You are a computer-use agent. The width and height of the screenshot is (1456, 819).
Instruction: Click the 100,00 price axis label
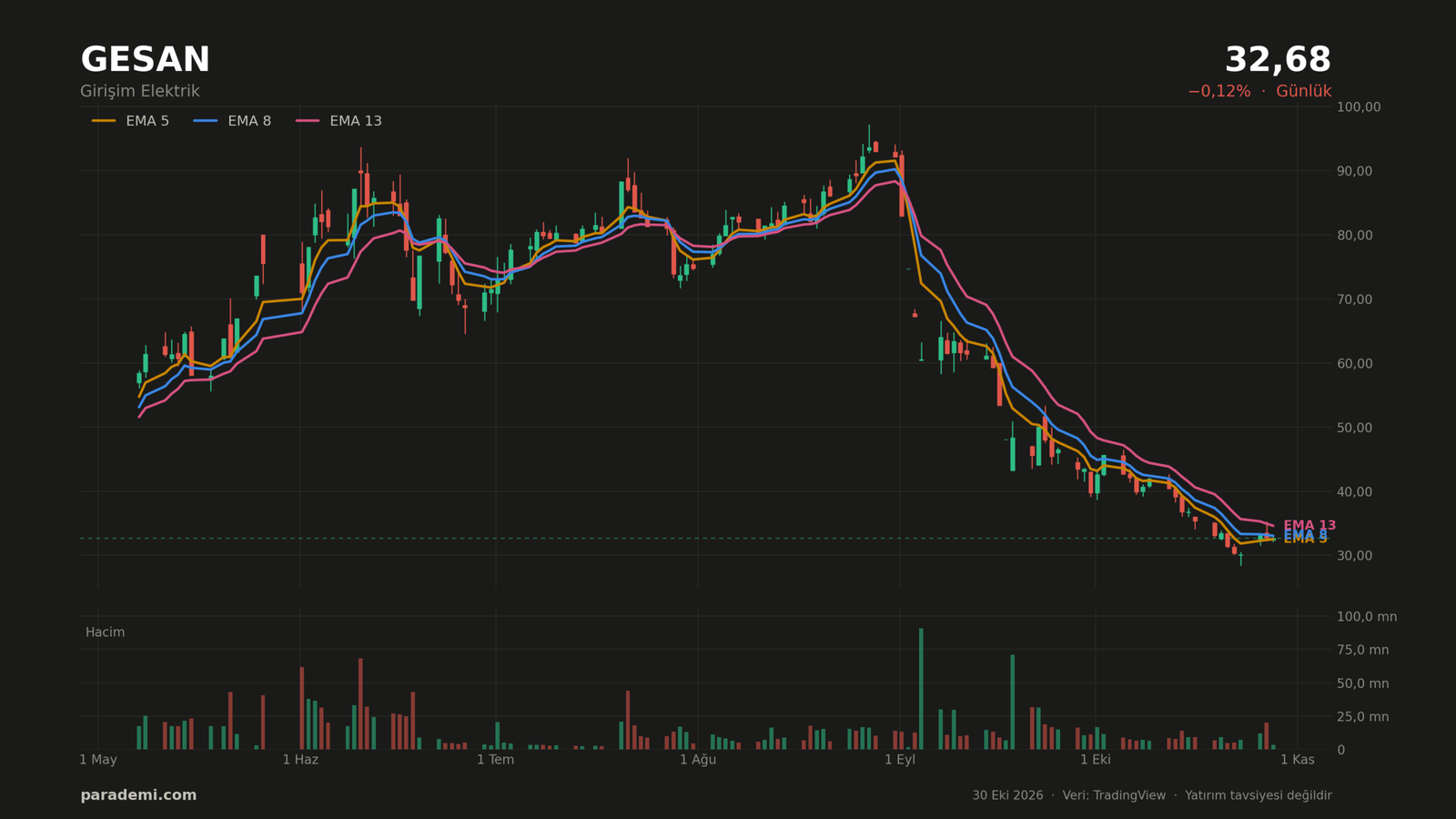pyautogui.click(x=1359, y=106)
